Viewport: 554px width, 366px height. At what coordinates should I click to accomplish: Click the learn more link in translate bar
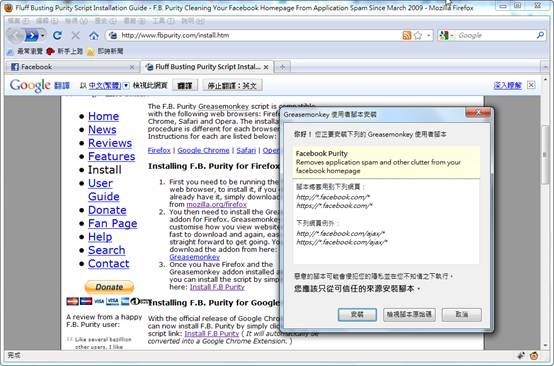click(x=507, y=85)
